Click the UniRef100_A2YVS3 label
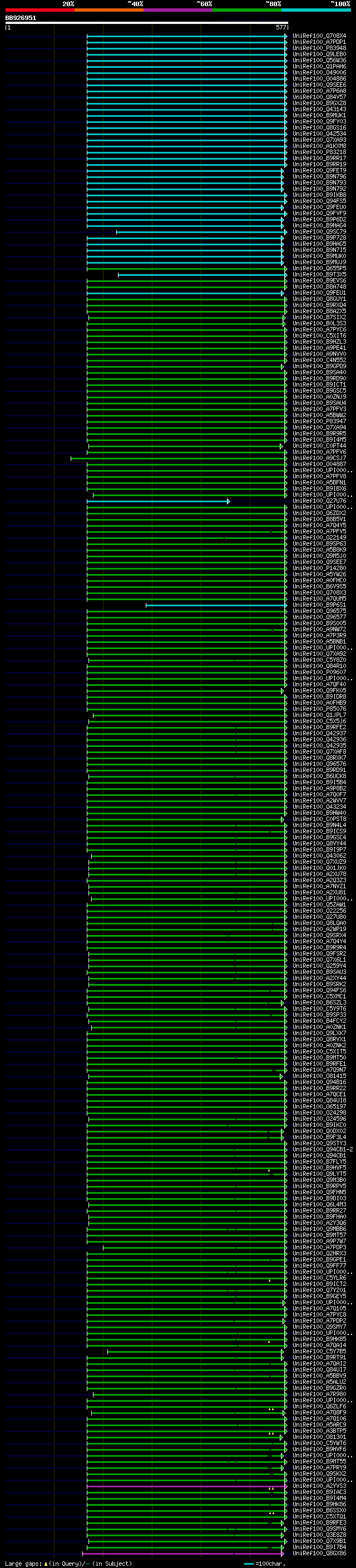 point(319,1486)
